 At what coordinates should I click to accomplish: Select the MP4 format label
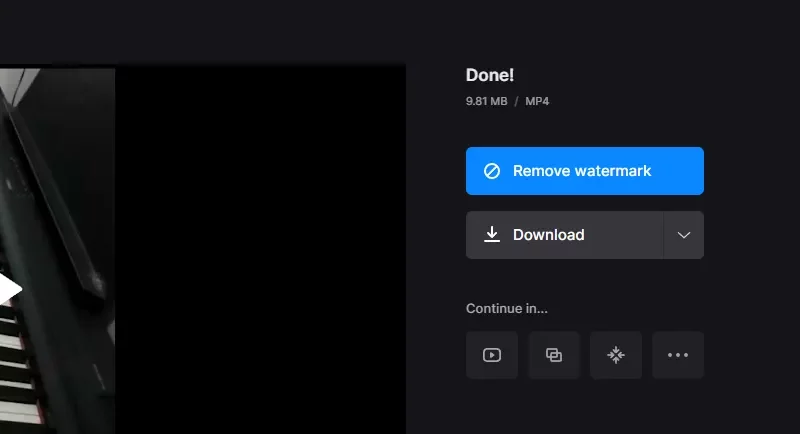[x=537, y=101]
